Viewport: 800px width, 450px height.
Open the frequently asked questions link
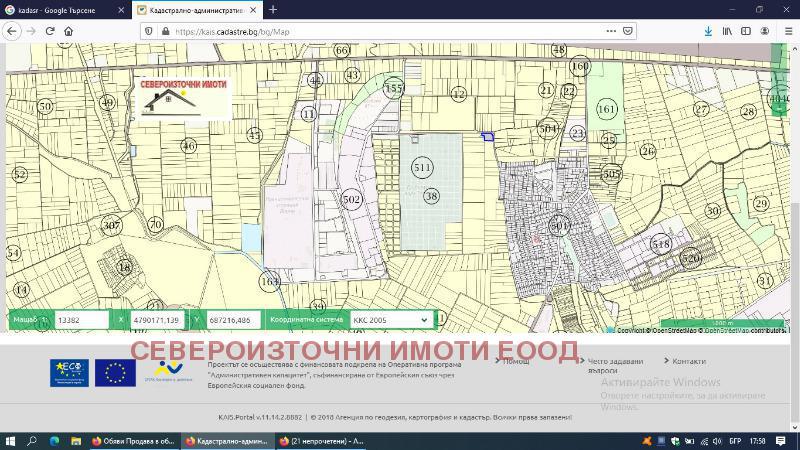click(x=617, y=365)
